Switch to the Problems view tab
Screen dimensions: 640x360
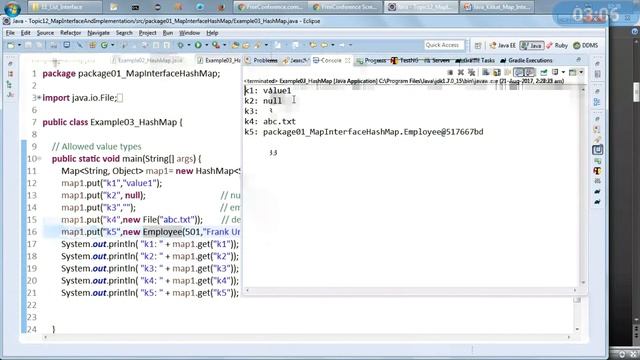tap(261, 60)
